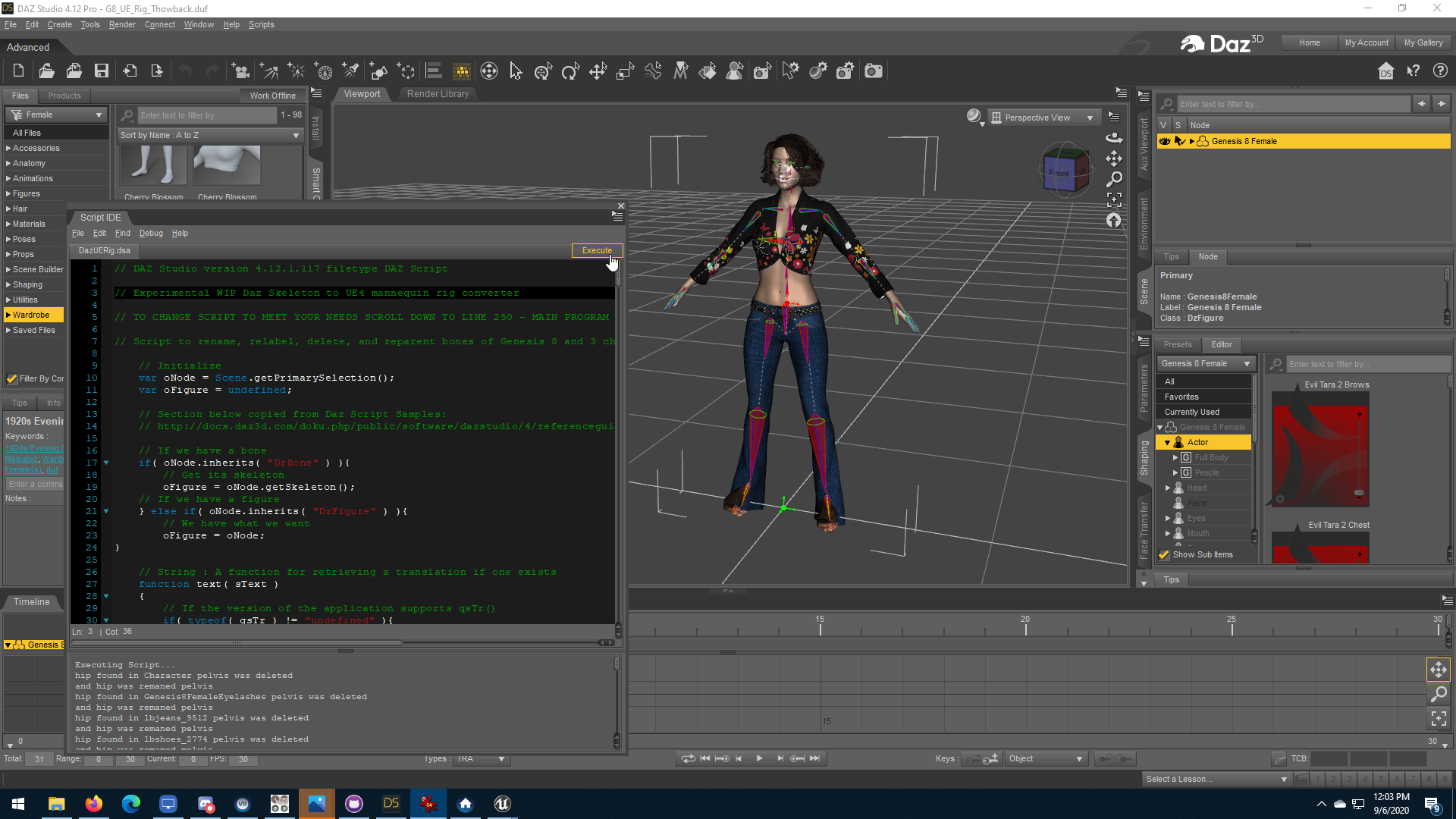Viewport: 1456px width, 819px height.
Task: Click the New Scene file icon
Action: (19, 71)
